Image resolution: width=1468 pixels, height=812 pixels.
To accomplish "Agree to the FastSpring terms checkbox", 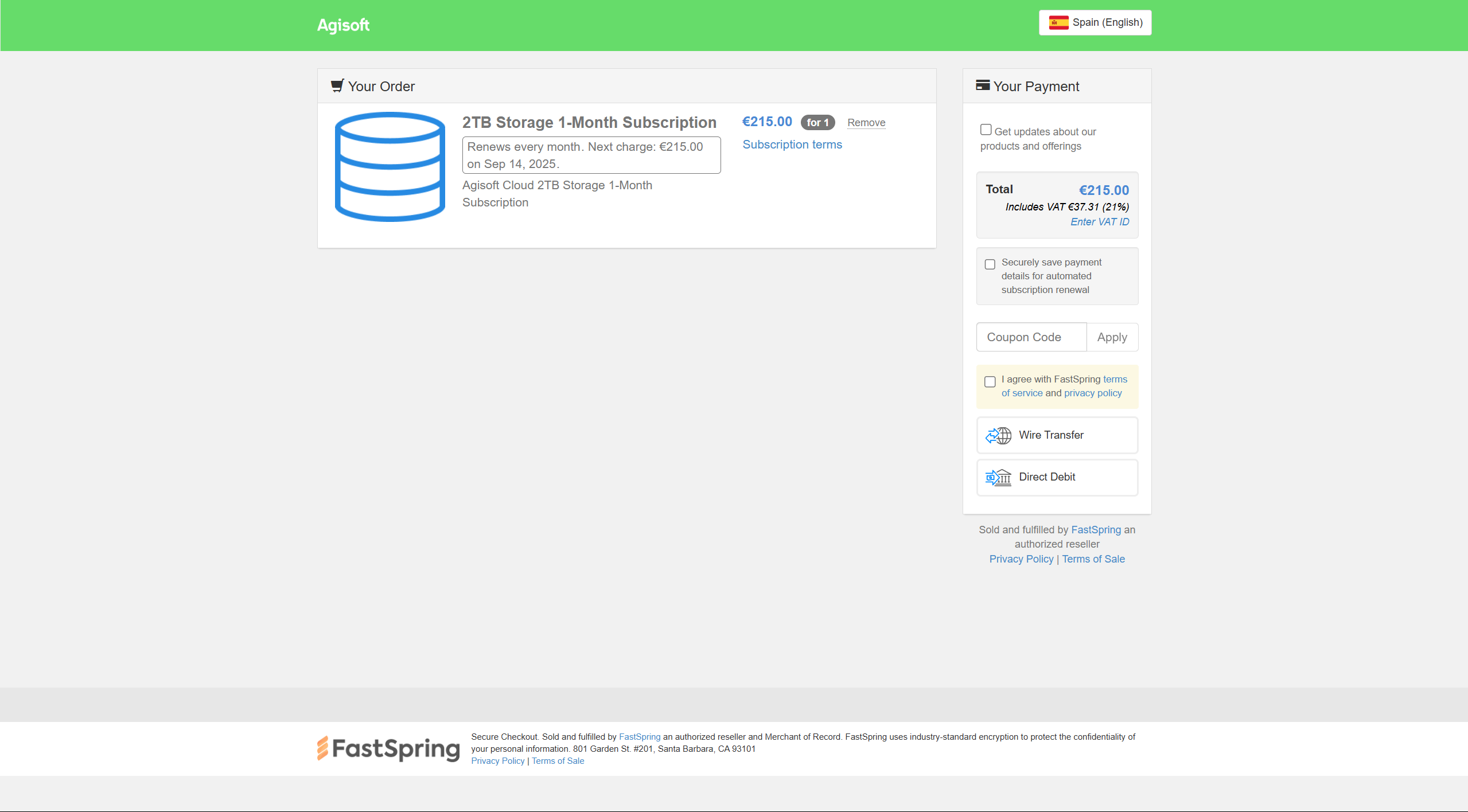I will 990,382.
